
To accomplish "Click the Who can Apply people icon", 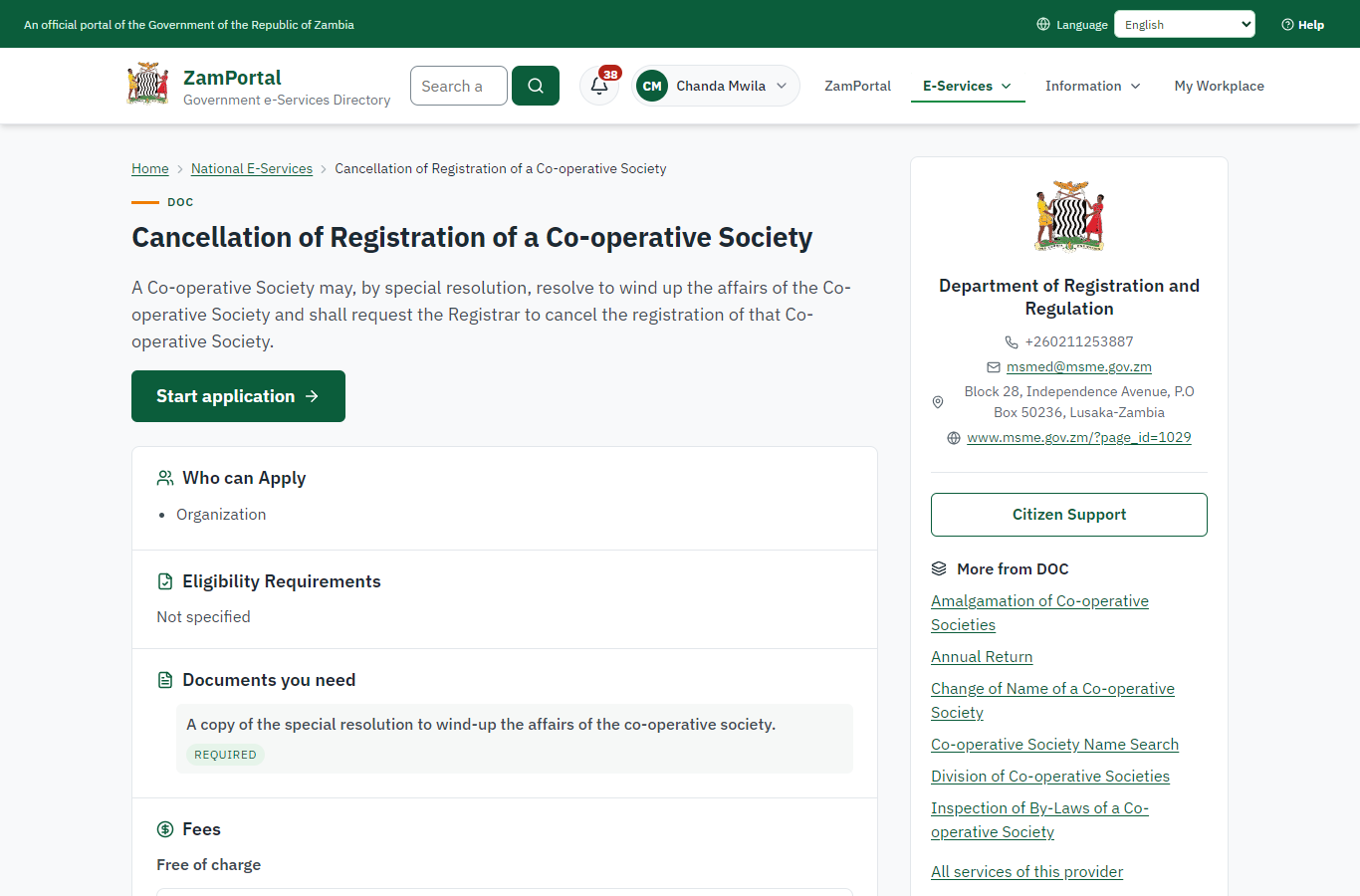I will coord(165,478).
